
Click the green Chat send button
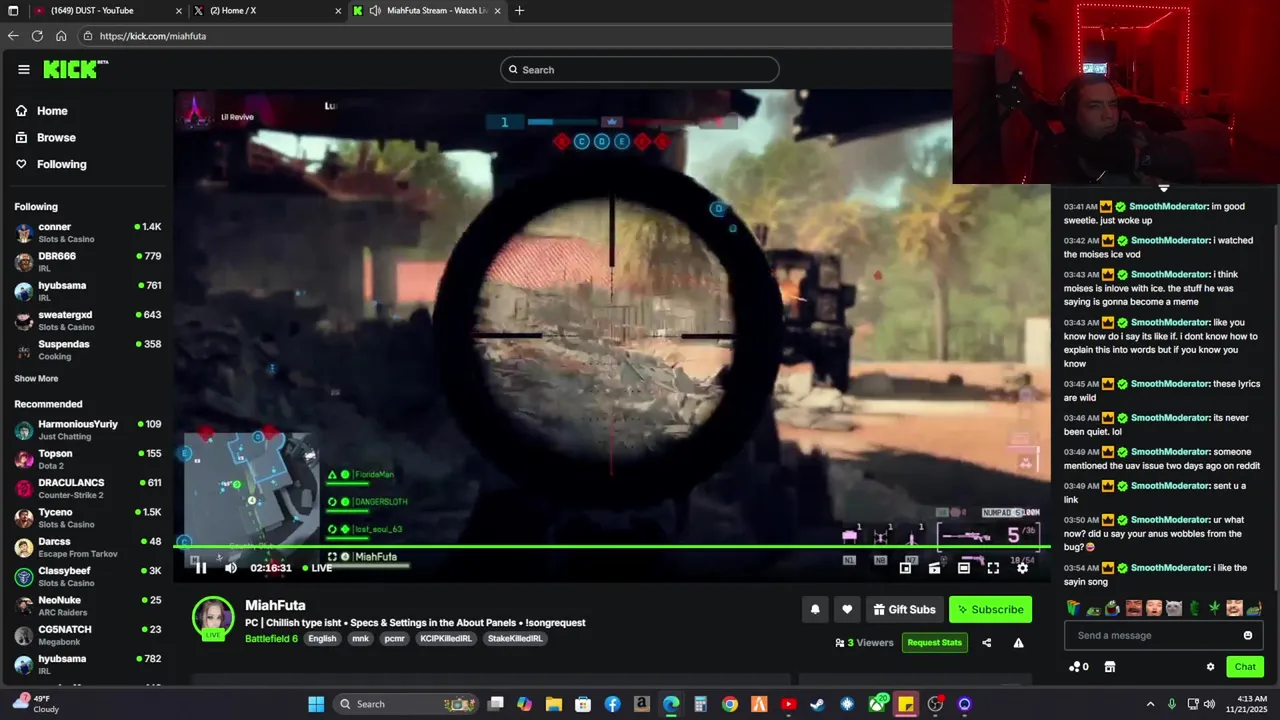coord(1245,667)
